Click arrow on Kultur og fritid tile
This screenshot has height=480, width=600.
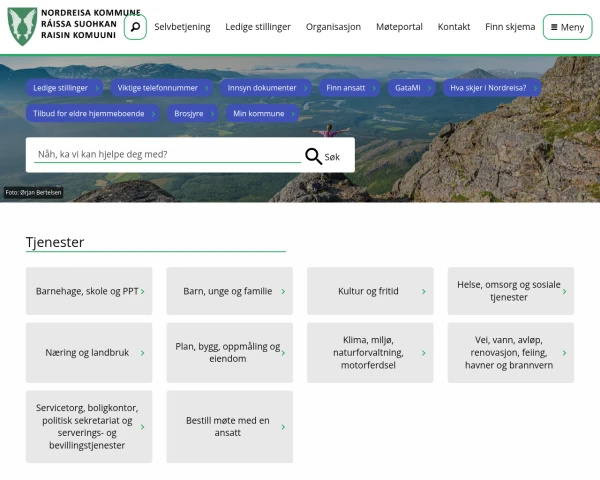(x=424, y=292)
